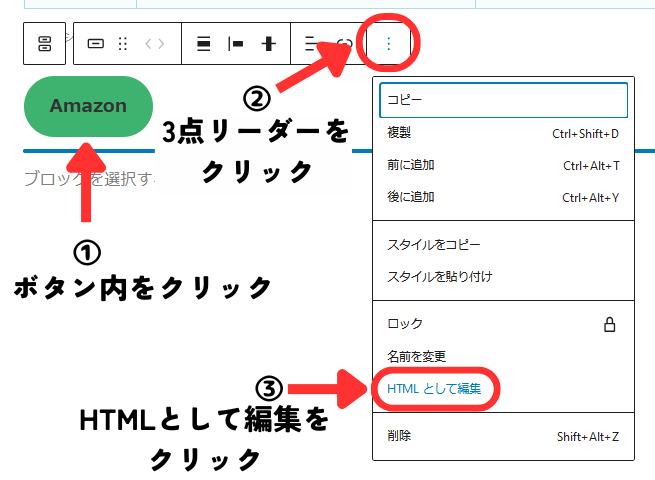
Task: Choose 削除 from the menu
Action: (x=503, y=437)
